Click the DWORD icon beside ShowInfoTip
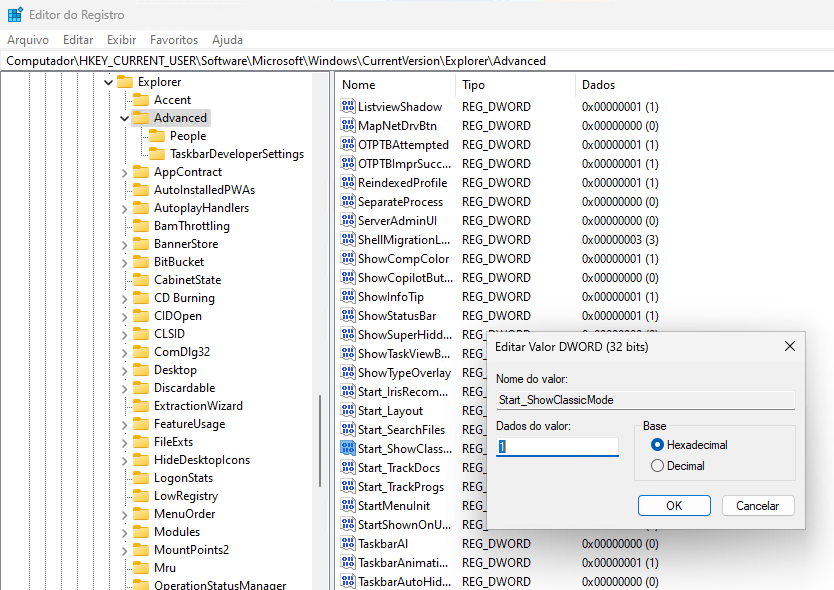The image size is (834, 590). [x=348, y=297]
